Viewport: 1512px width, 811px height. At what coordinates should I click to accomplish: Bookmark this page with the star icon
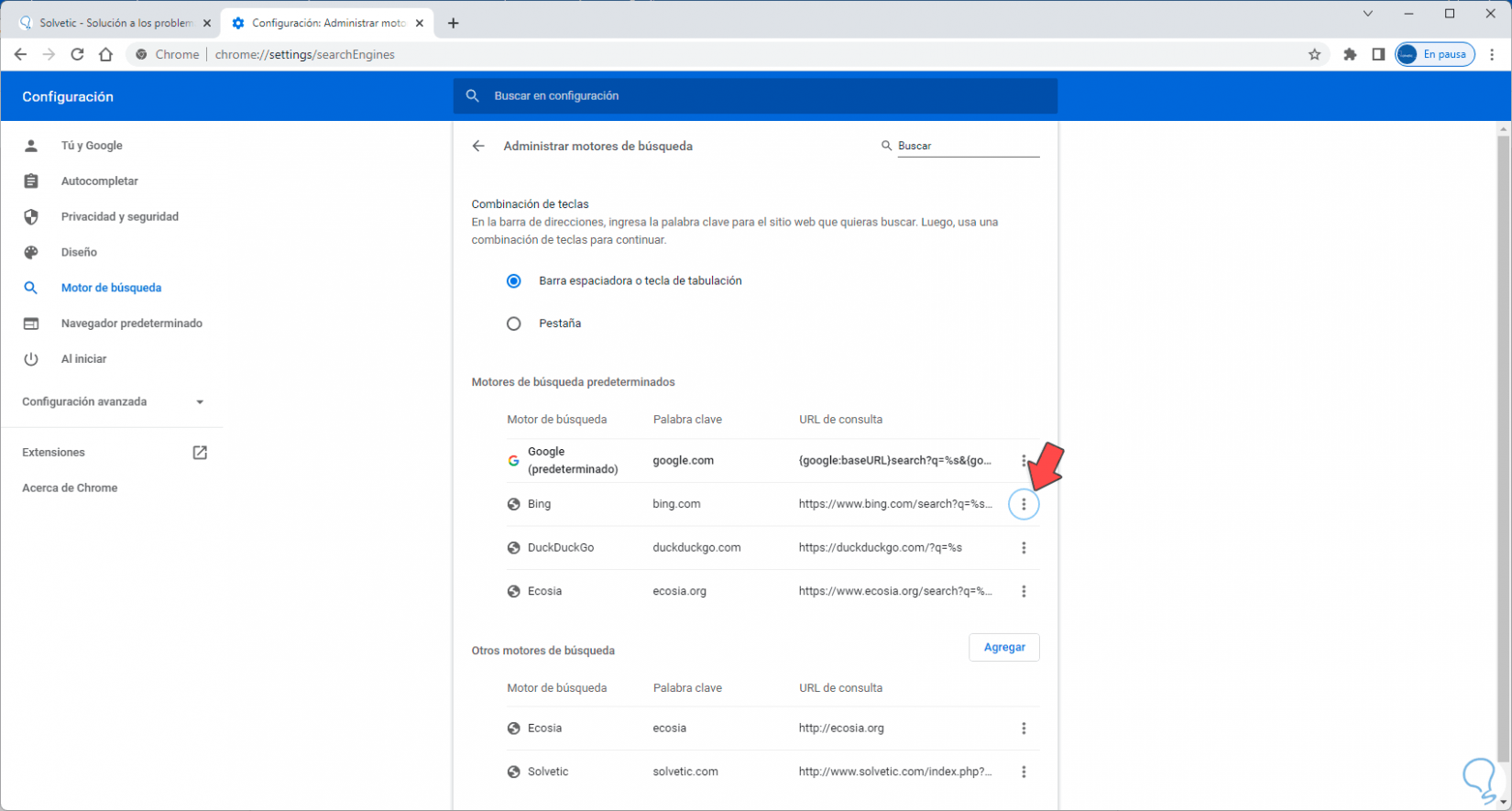[x=1314, y=54]
